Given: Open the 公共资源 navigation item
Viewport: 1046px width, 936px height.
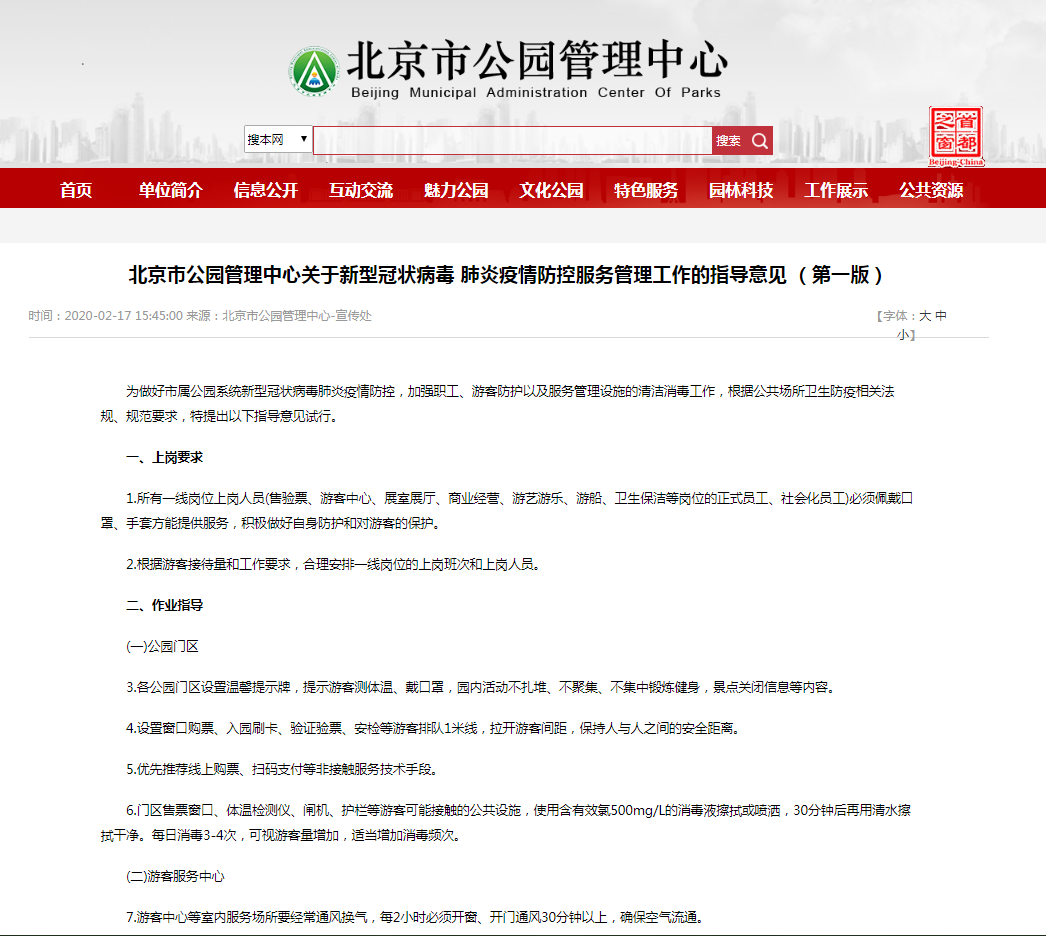Looking at the screenshot, I should coord(931,190).
